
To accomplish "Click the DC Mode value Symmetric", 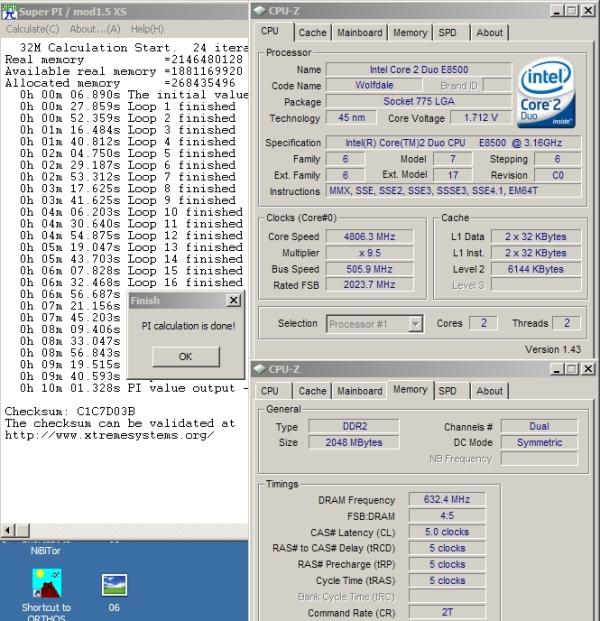I will coord(539,442).
